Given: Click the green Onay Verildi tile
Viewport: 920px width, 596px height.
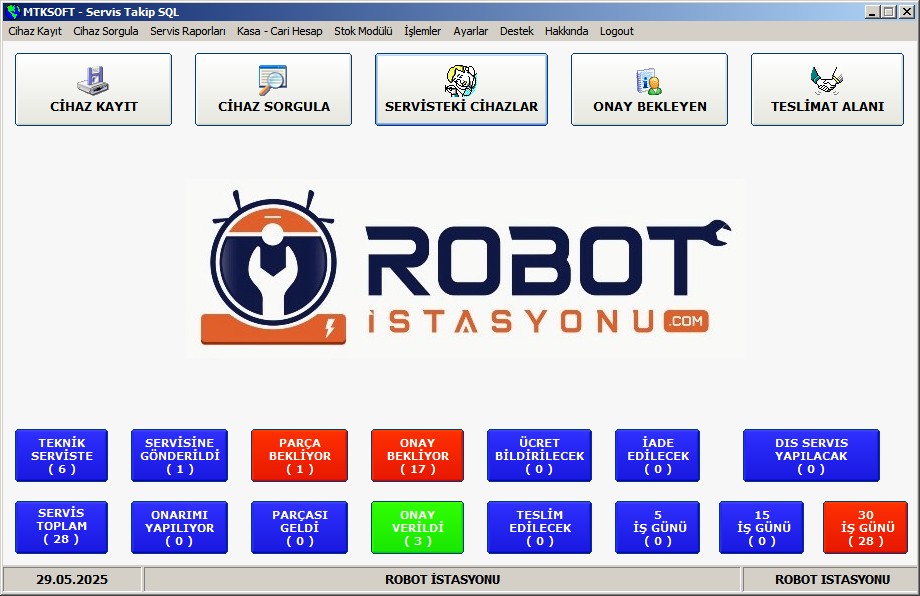Looking at the screenshot, I should pos(417,527).
